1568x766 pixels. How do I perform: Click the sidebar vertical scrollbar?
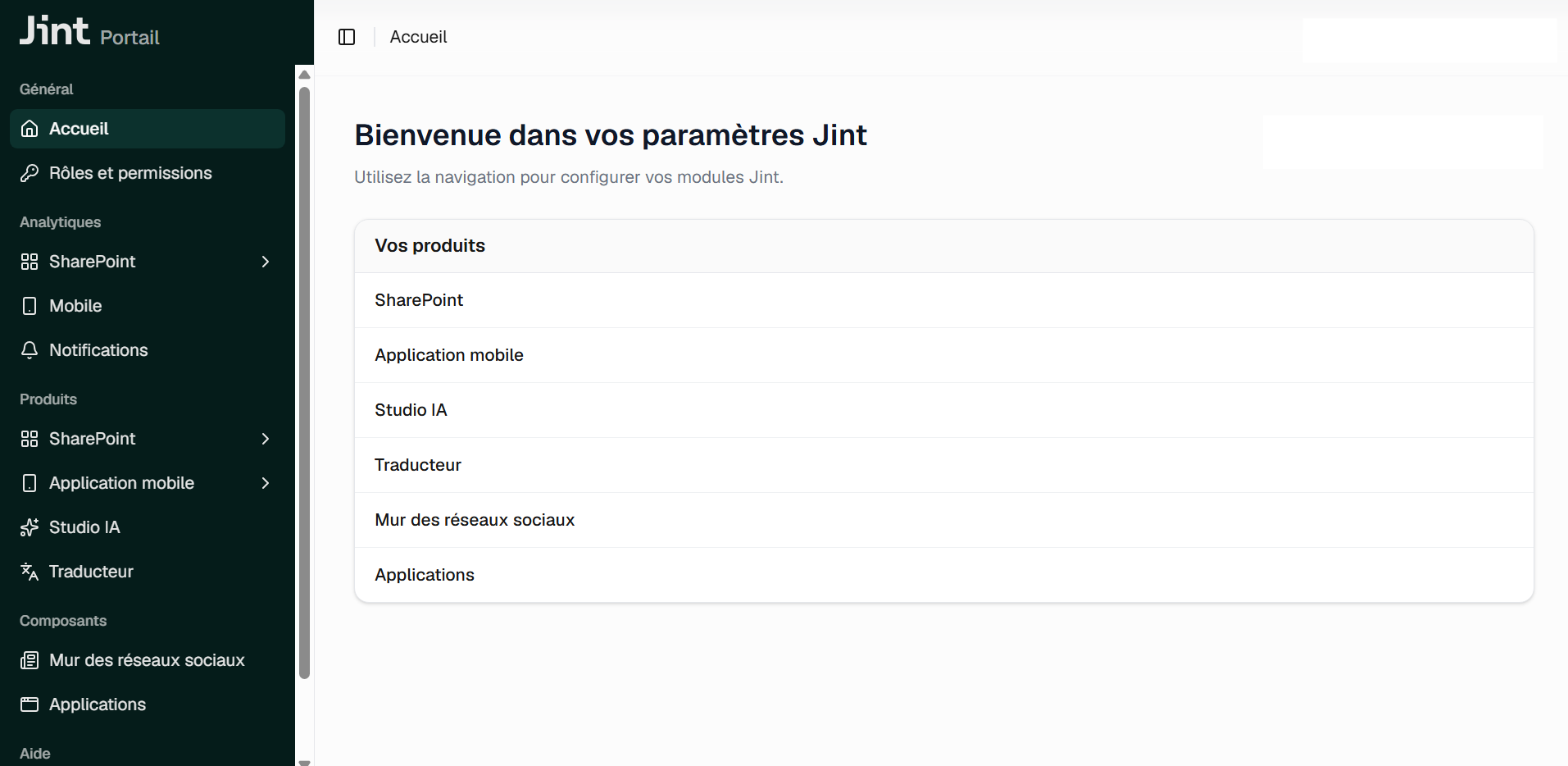pyautogui.click(x=305, y=383)
